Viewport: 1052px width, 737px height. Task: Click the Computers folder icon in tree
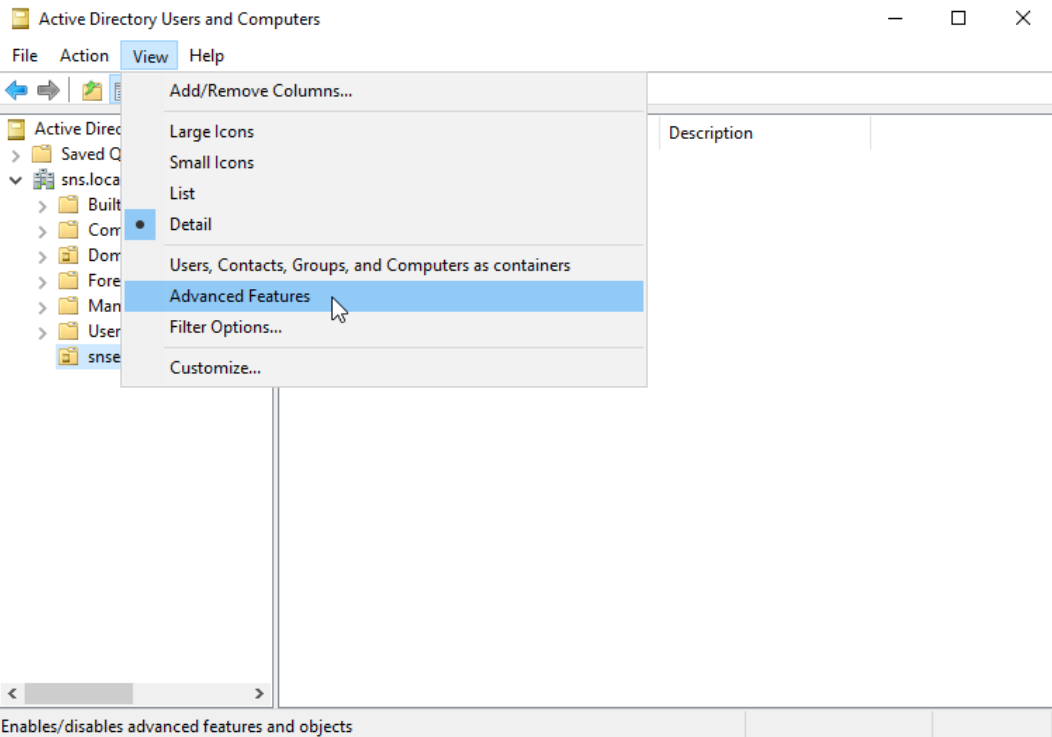click(x=68, y=230)
